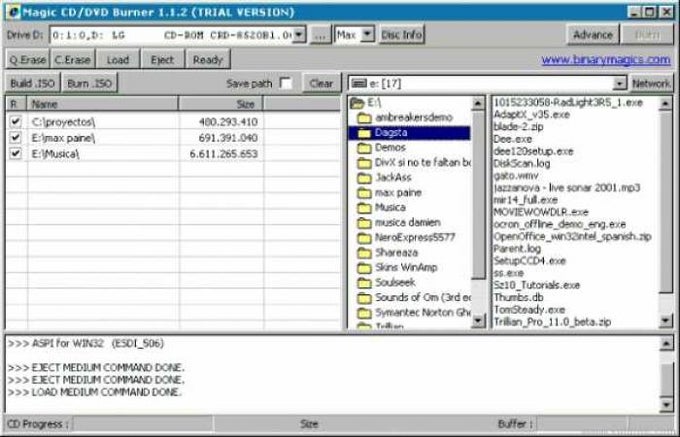Click the folder tree scrollbar up arrow
680x437 pixels.
click(478, 103)
